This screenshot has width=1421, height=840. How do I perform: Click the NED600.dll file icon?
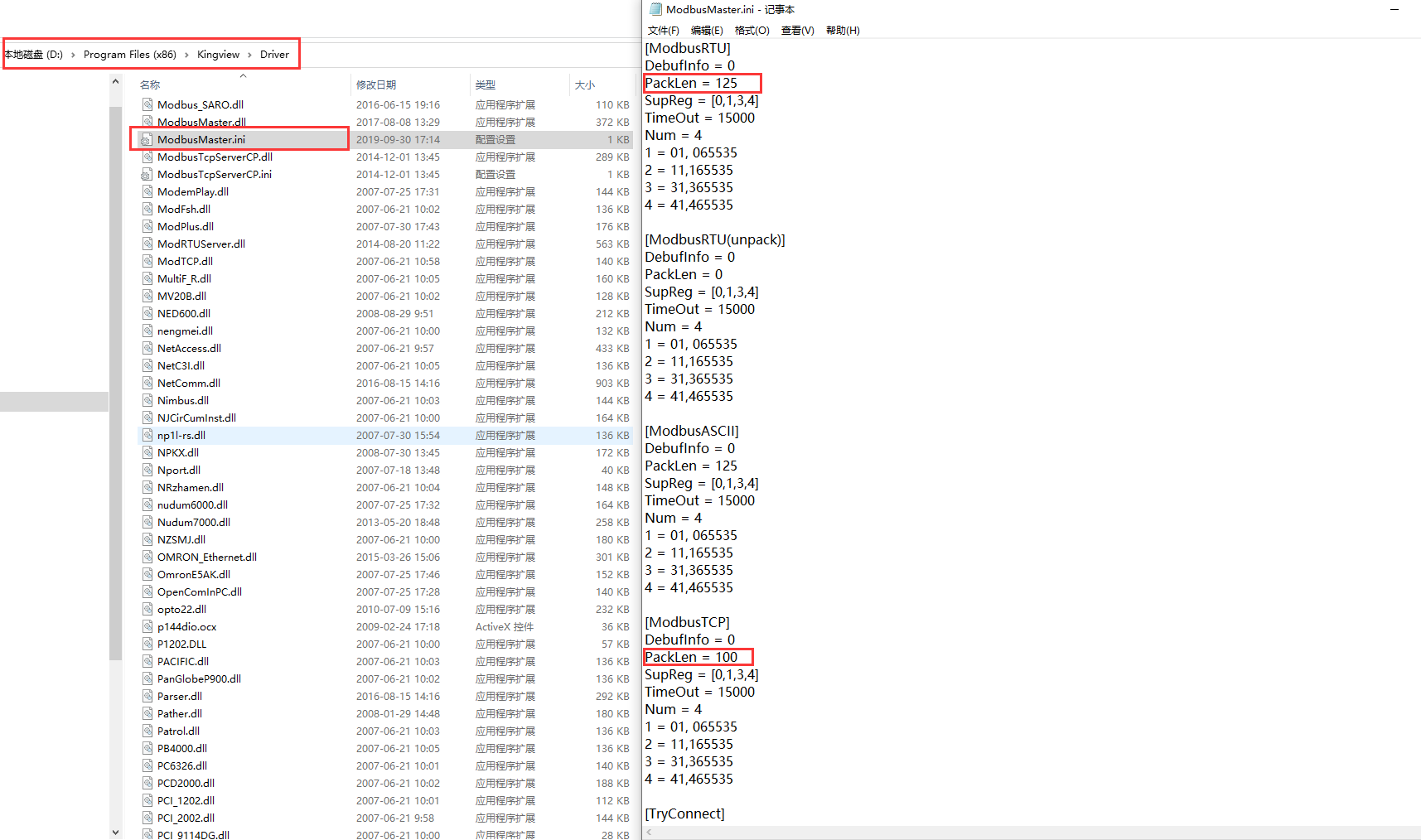coord(147,313)
